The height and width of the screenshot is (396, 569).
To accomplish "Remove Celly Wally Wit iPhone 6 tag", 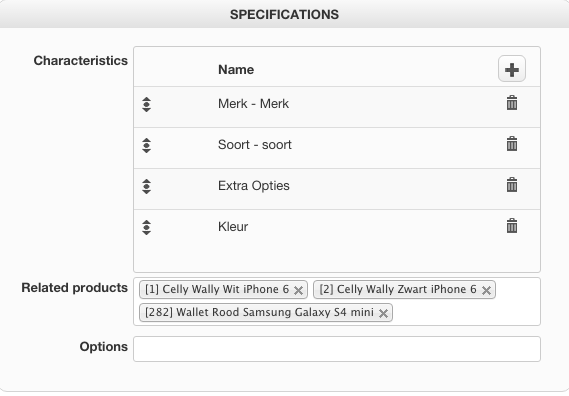I will 298,290.
